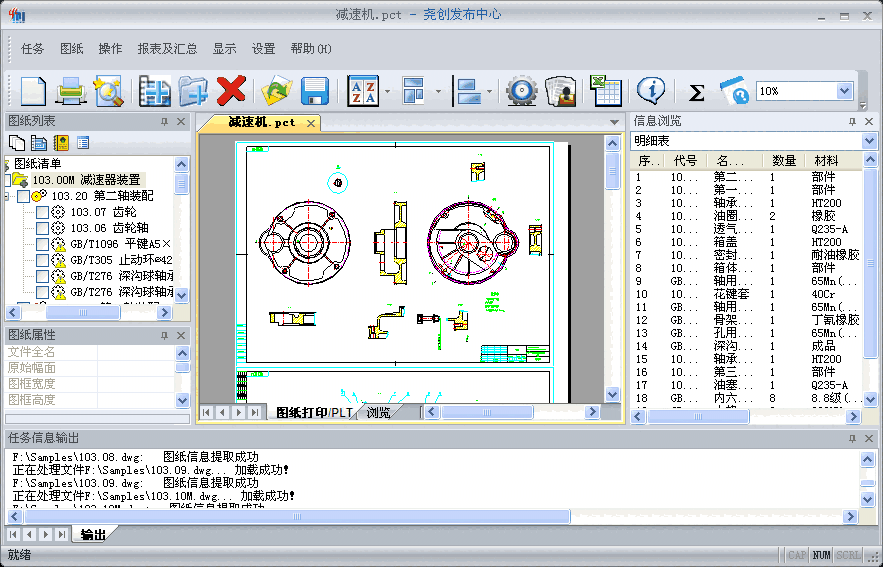Open the 10% zoom level dropdown
Viewport: 883px width, 567px height.
(x=844, y=91)
